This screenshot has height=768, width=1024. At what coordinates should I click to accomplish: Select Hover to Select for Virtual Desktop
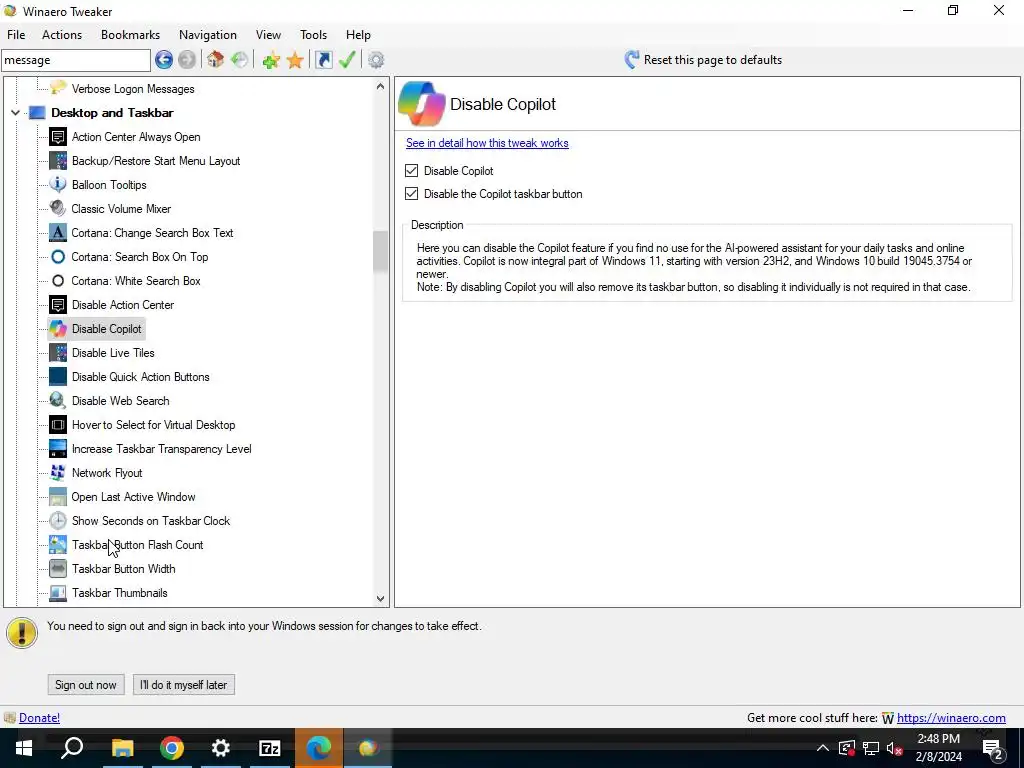point(153,425)
